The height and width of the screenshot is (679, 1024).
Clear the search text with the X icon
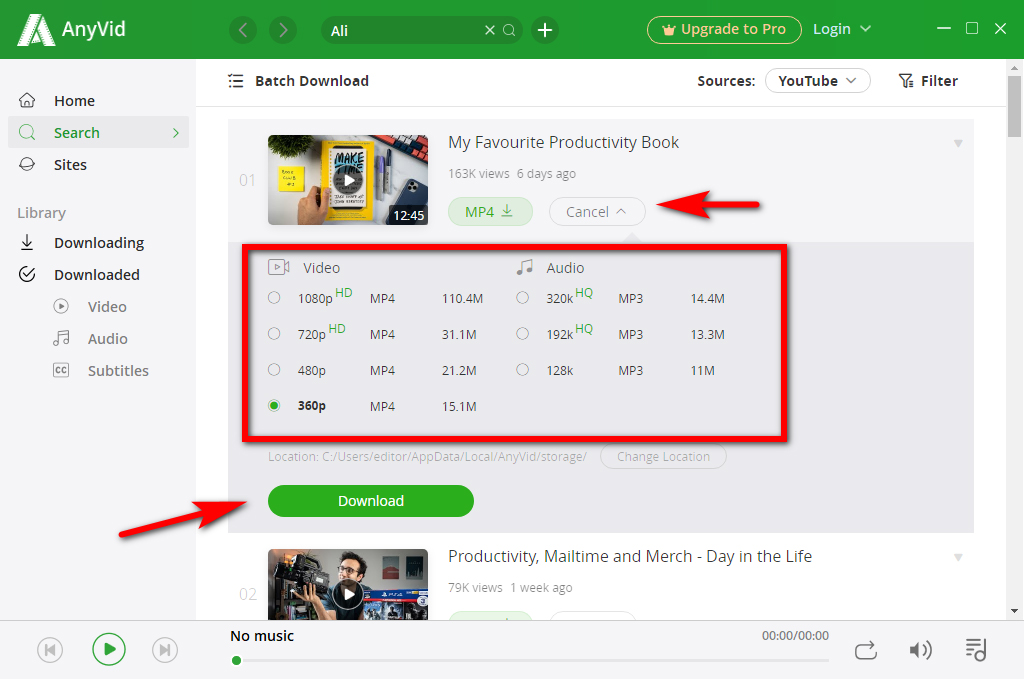tap(489, 30)
